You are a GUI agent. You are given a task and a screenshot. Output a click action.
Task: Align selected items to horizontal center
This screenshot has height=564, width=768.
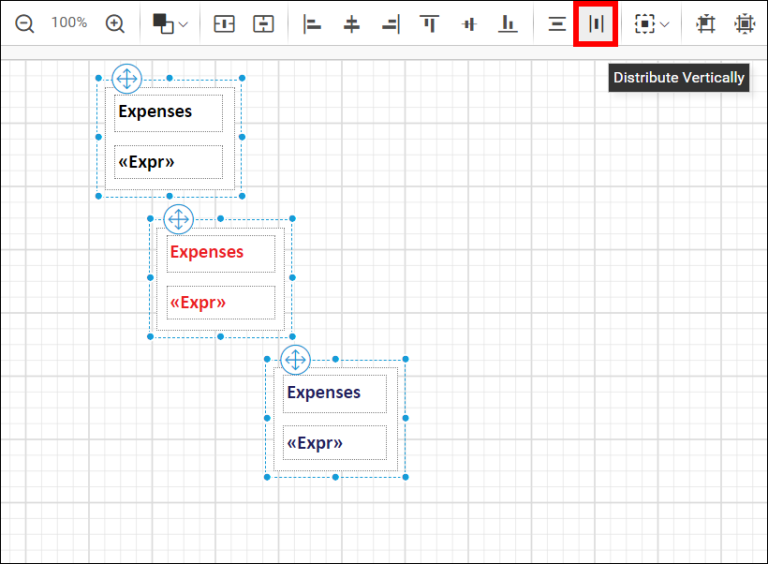(x=351, y=23)
